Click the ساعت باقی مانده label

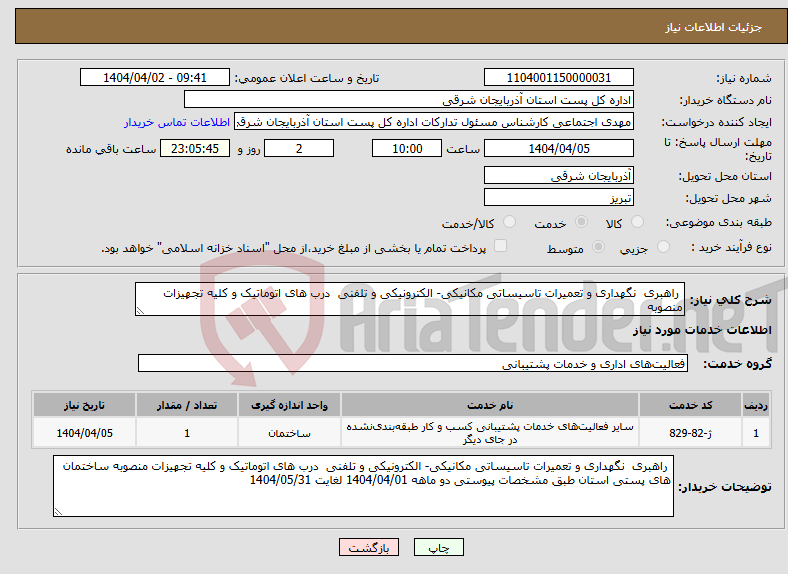pyautogui.click(x=111, y=149)
